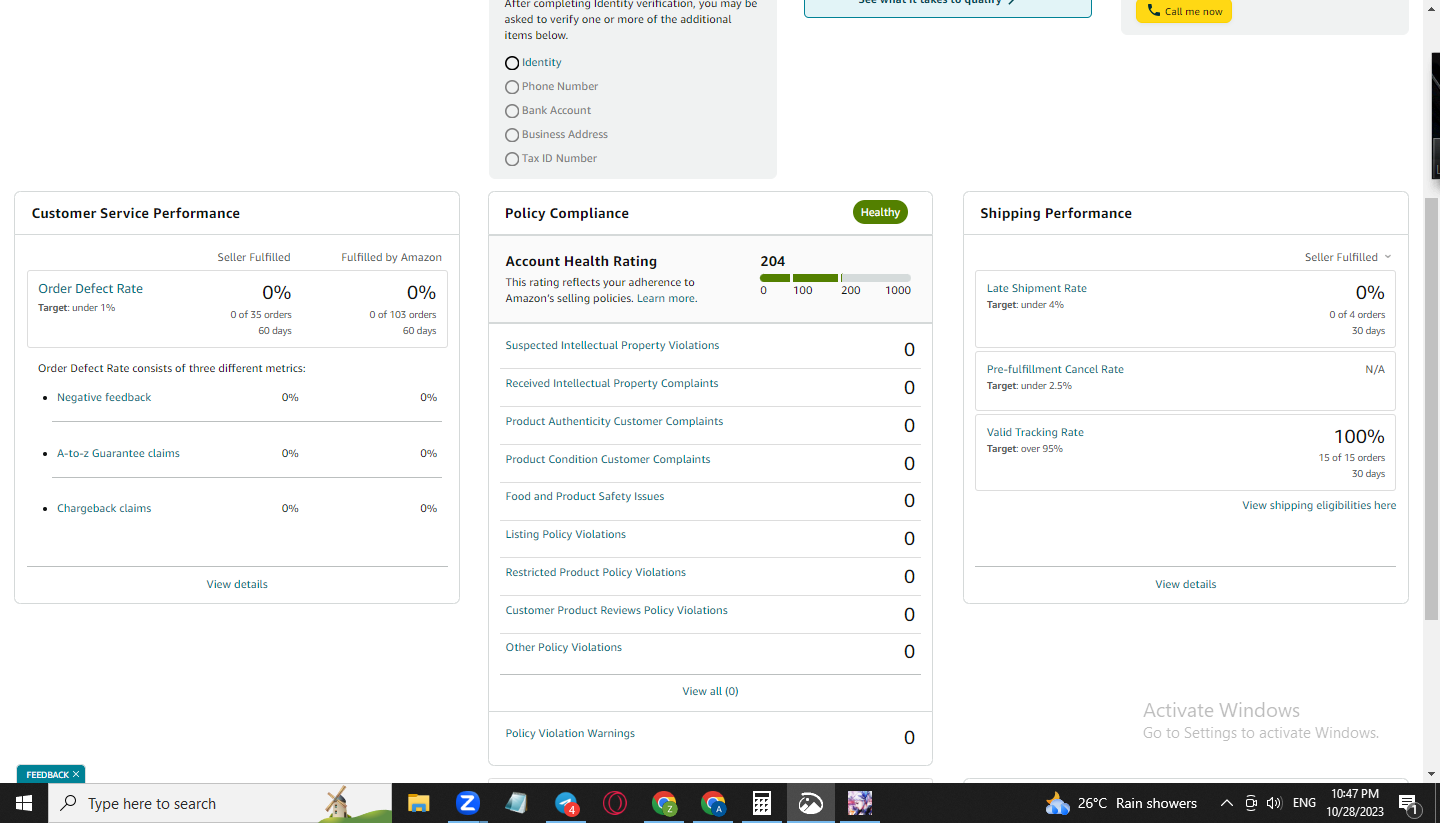
Task: Open Chrome profile Z from the taskbar
Action: [x=664, y=803]
